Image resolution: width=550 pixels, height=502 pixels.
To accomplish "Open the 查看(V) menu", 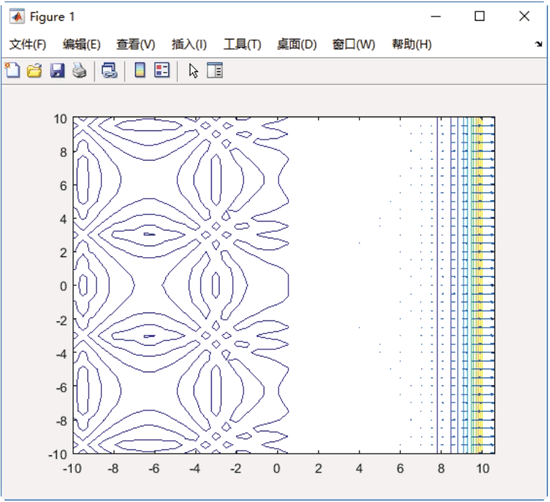I will point(136,45).
